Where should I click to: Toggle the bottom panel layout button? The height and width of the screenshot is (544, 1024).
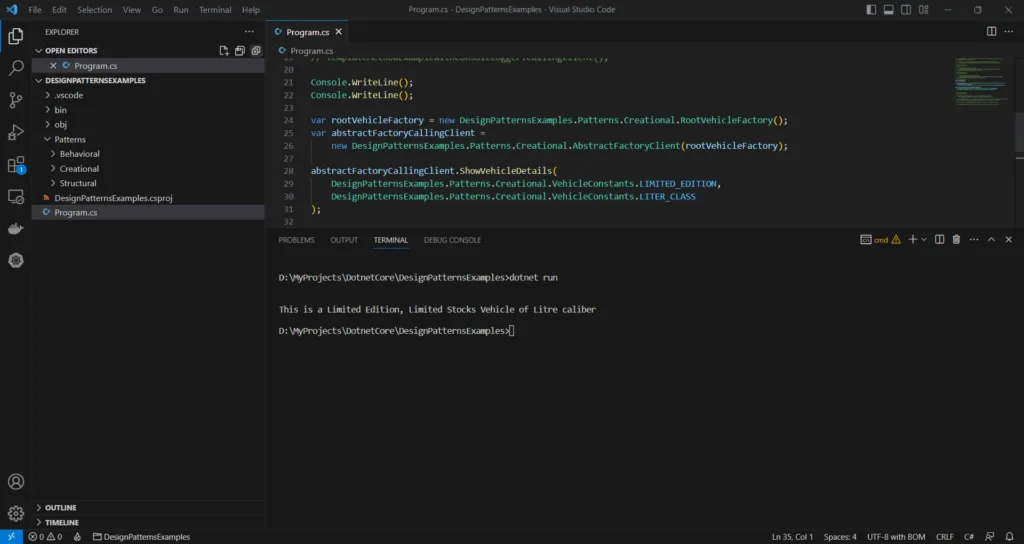(x=889, y=10)
